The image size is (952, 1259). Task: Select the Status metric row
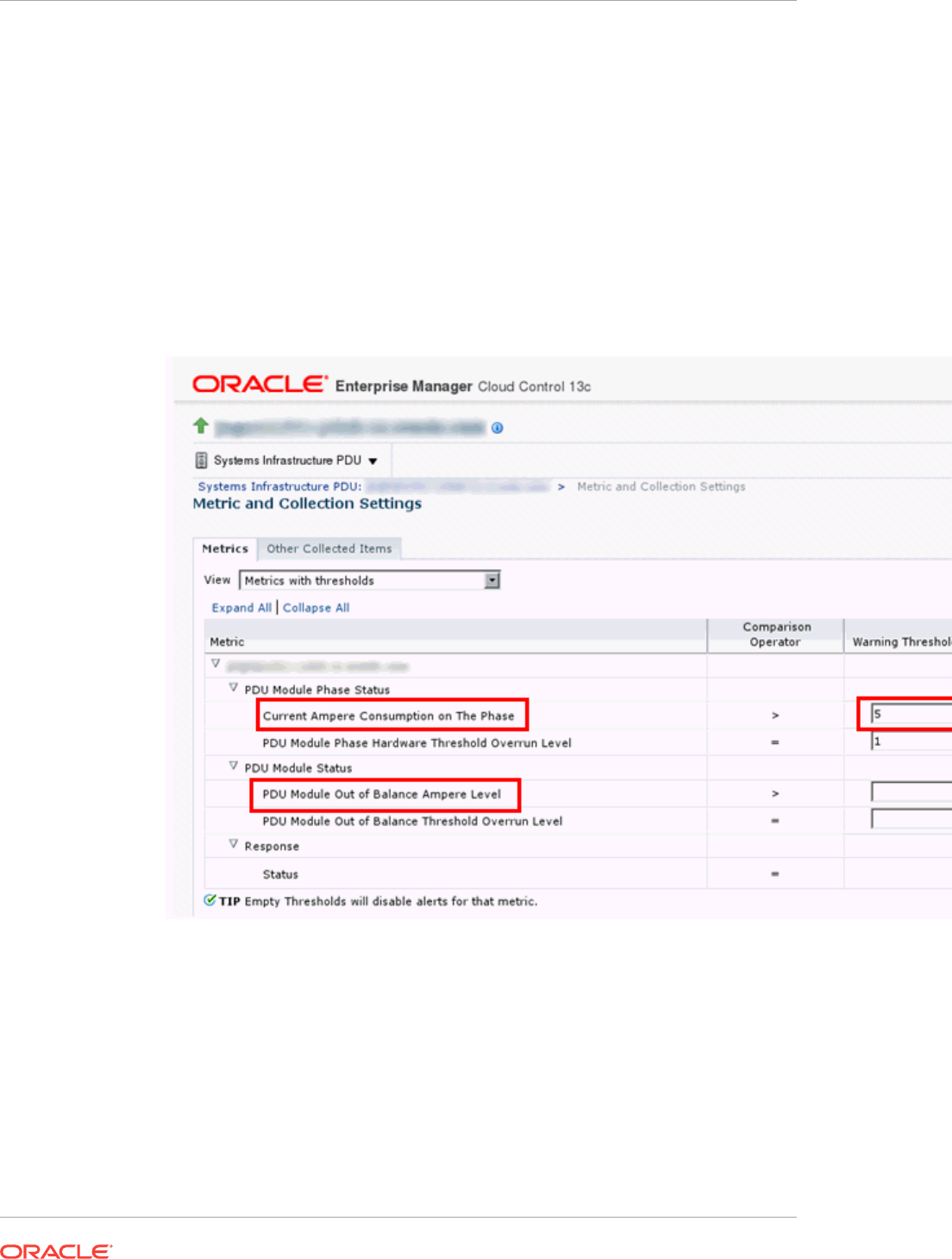(x=280, y=874)
